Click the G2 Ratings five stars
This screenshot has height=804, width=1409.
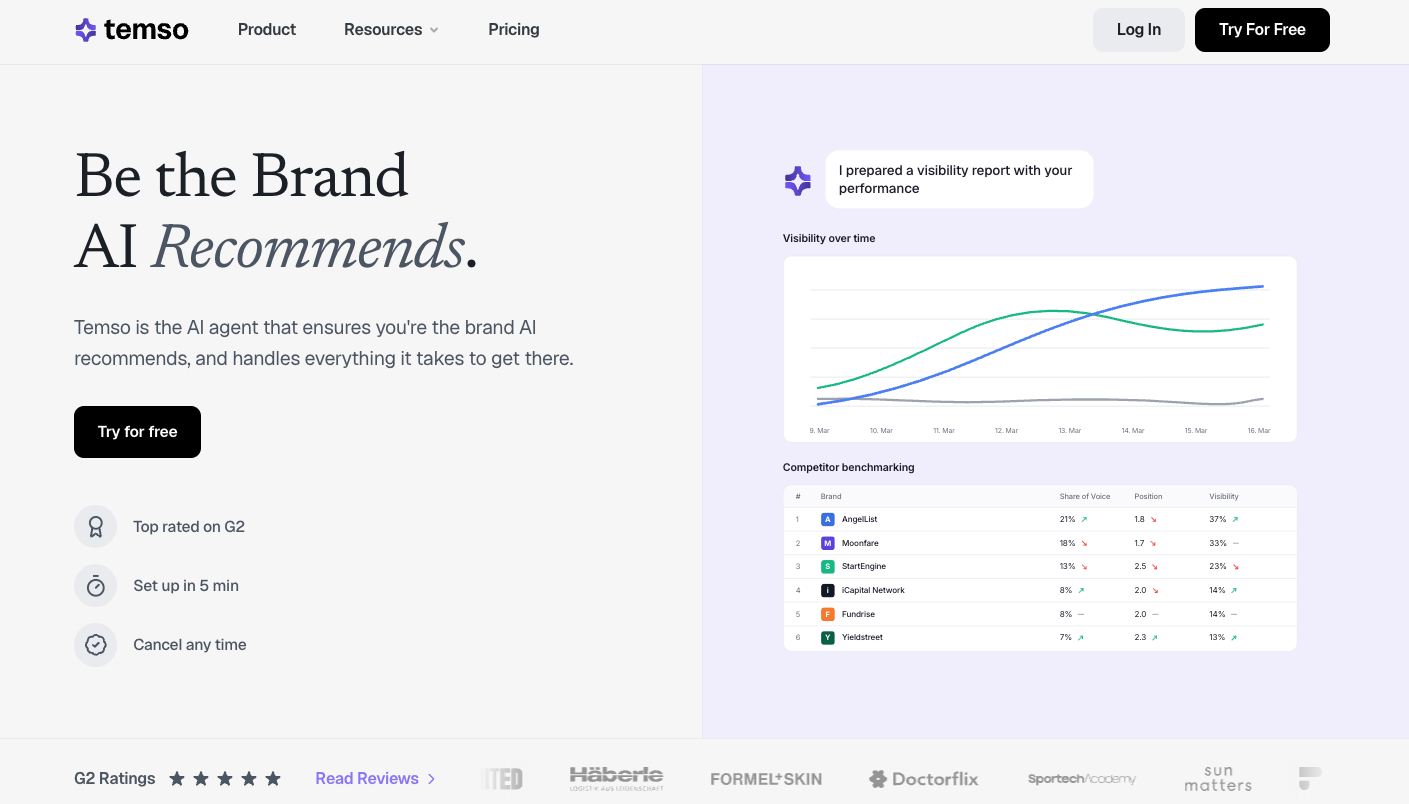coord(225,779)
